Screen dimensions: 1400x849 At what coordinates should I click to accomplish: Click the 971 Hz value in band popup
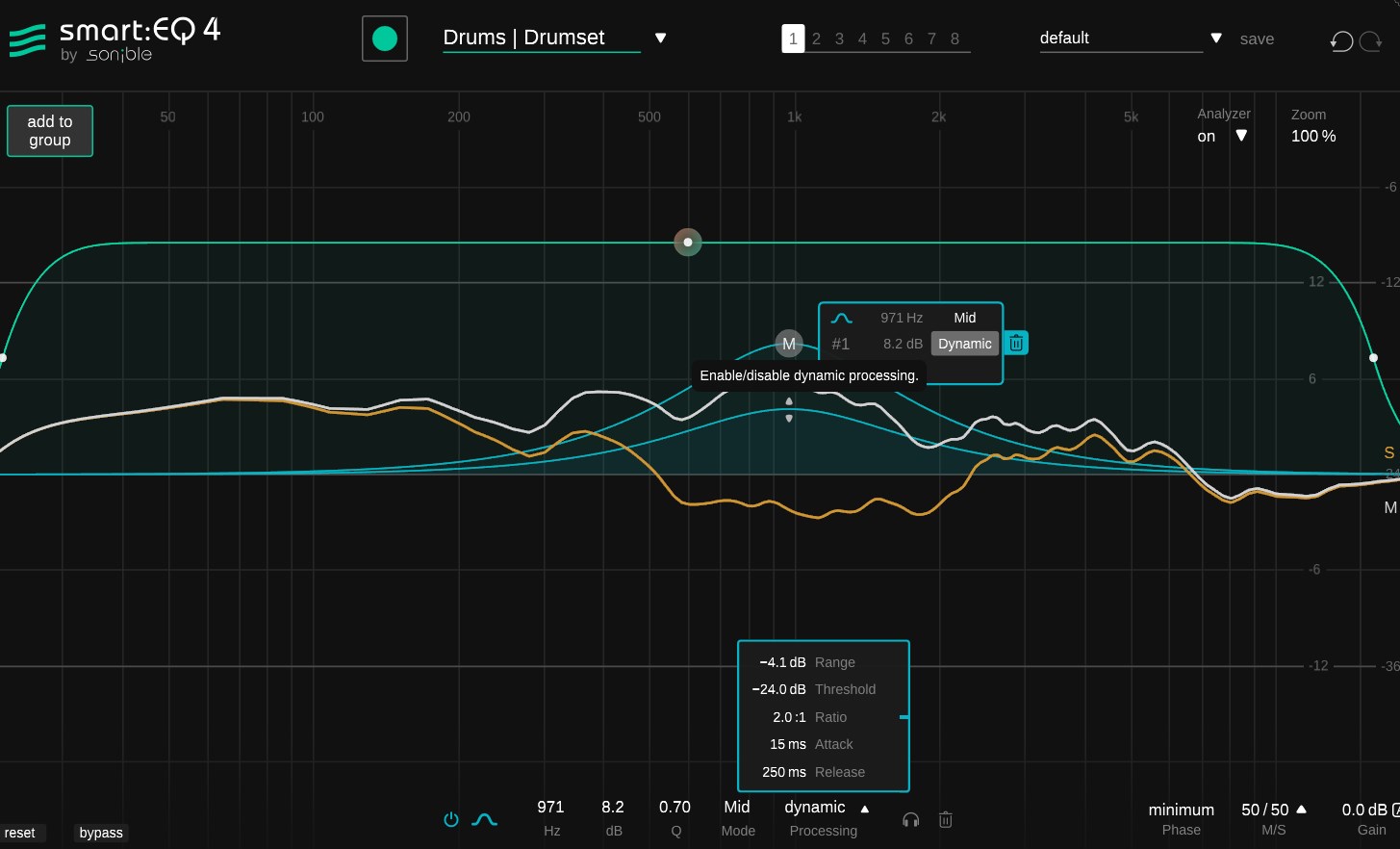pos(902,318)
